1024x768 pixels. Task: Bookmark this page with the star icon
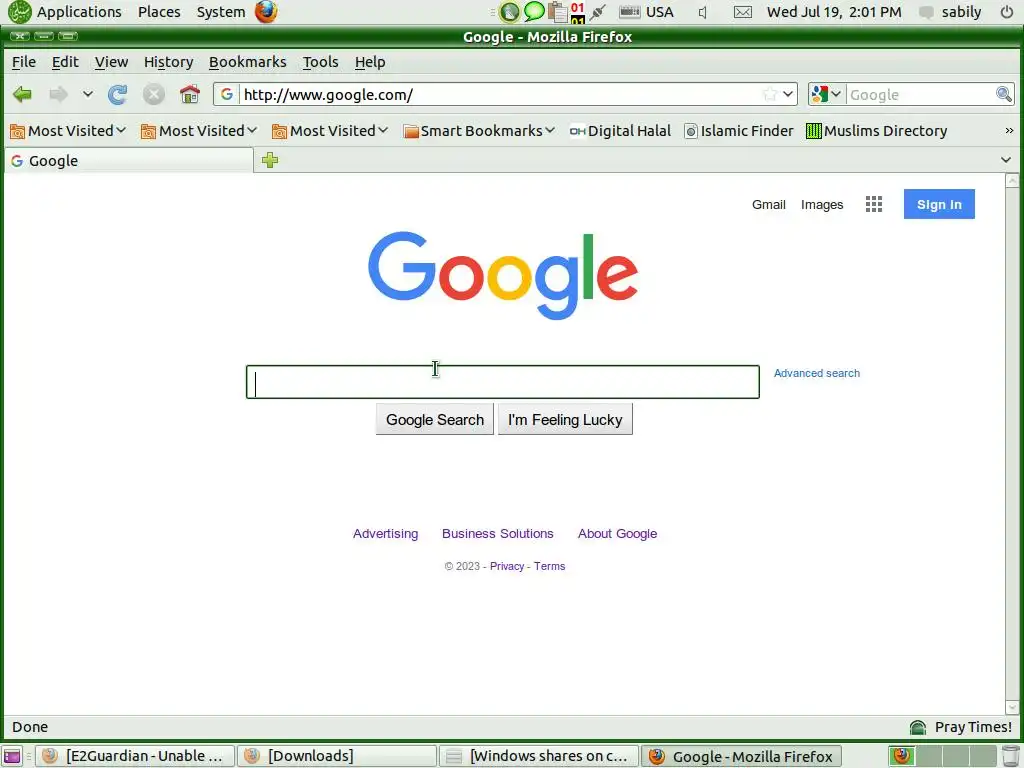(x=770, y=94)
